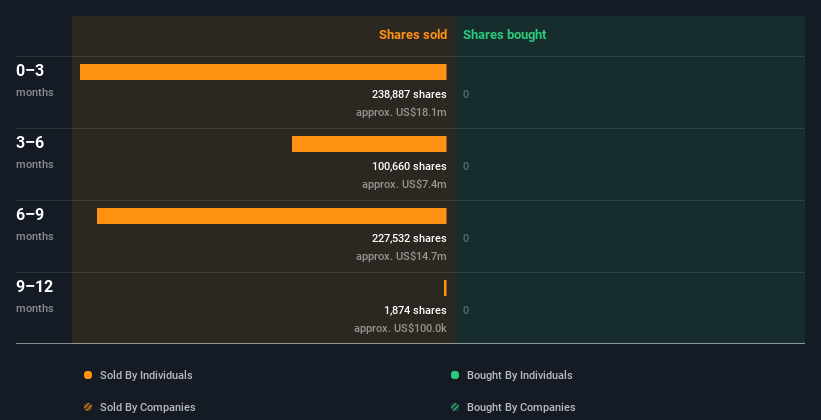821x420 pixels.
Task: Click the 0–3 months row label
Action: [35, 80]
